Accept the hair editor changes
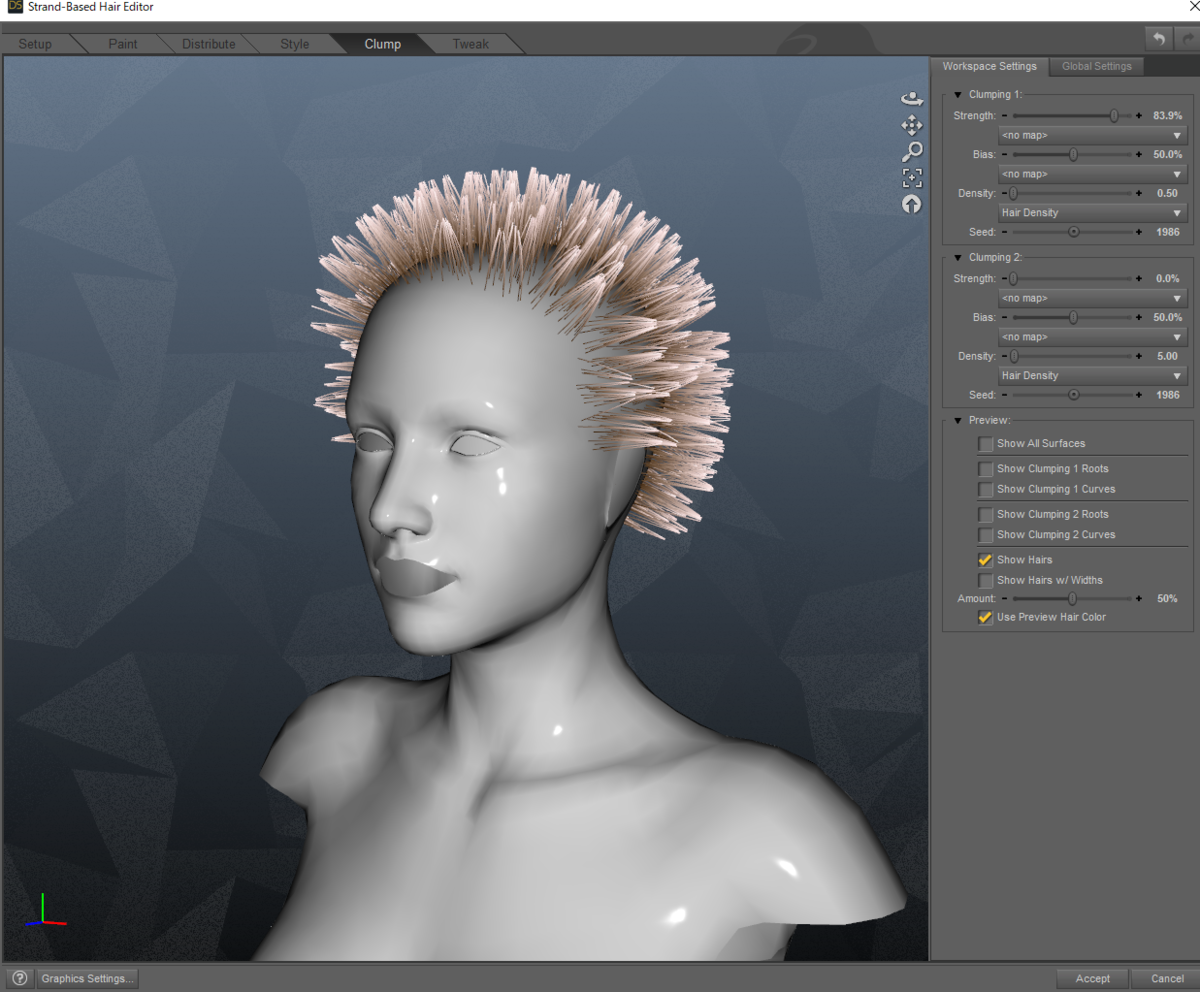Screen dimensions: 1200x992 point(1092,978)
